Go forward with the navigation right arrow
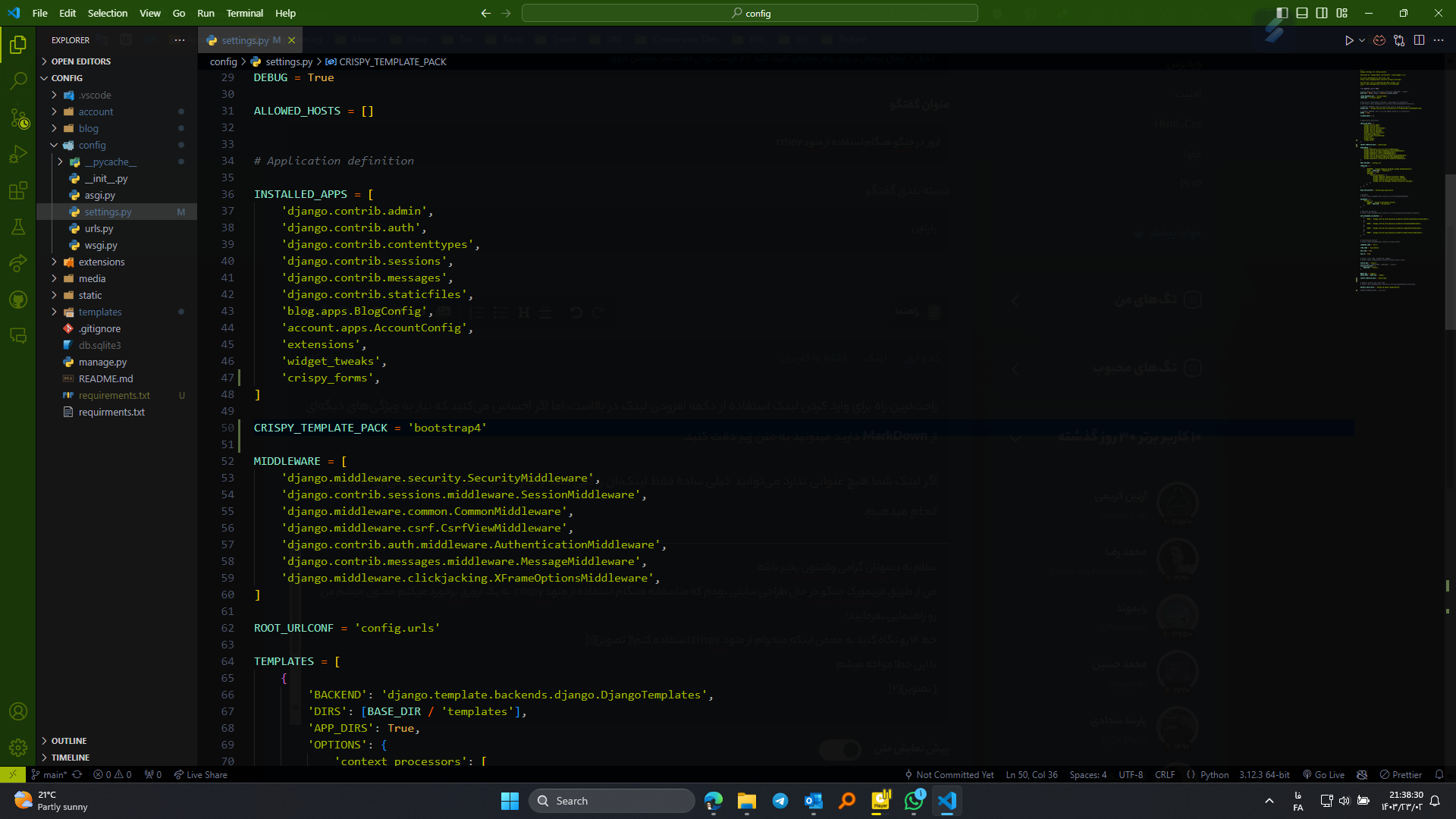The image size is (1456, 819). click(x=506, y=13)
